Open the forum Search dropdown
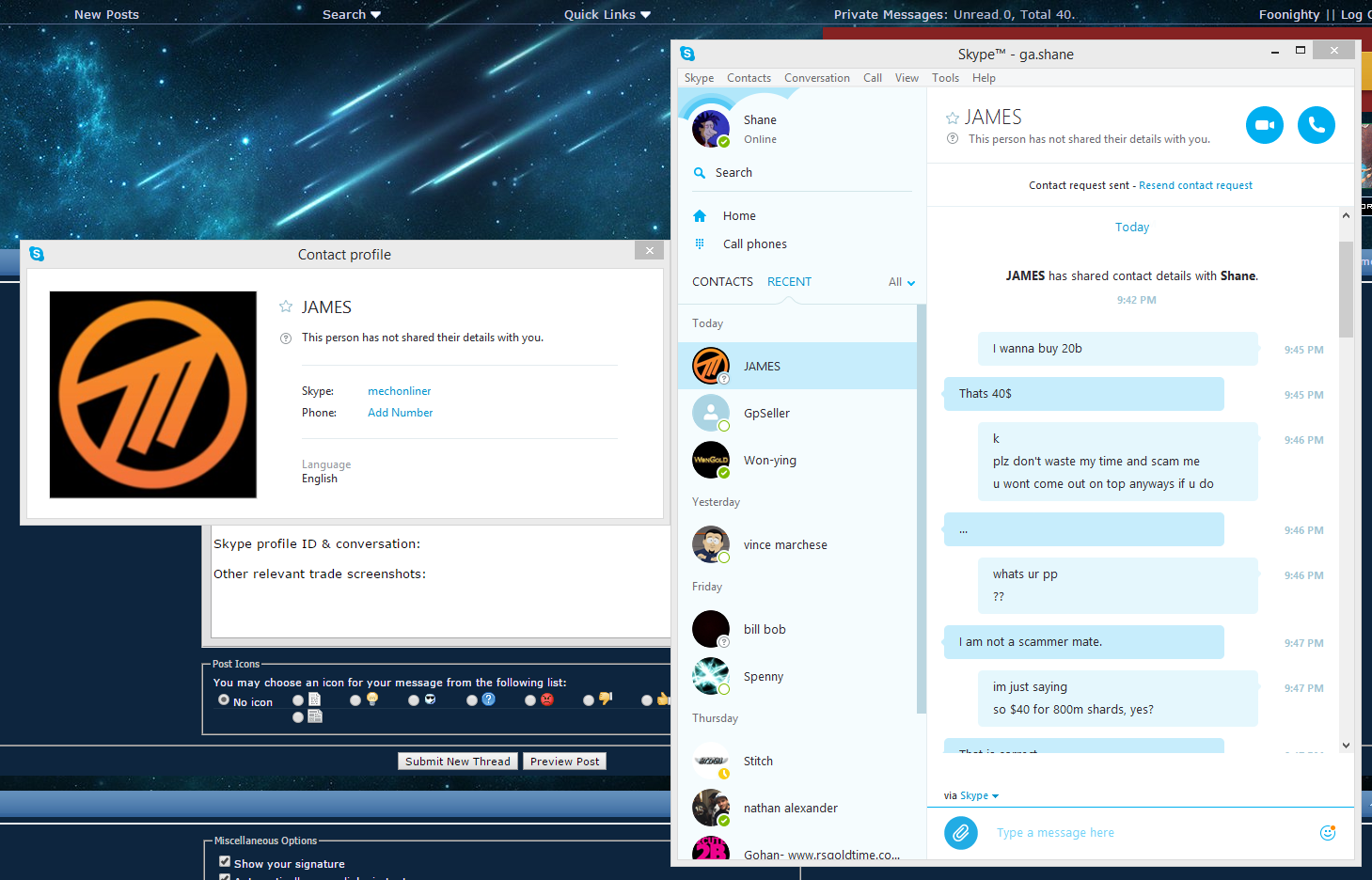Viewport: 1372px width, 880px height. pos(352,14)
